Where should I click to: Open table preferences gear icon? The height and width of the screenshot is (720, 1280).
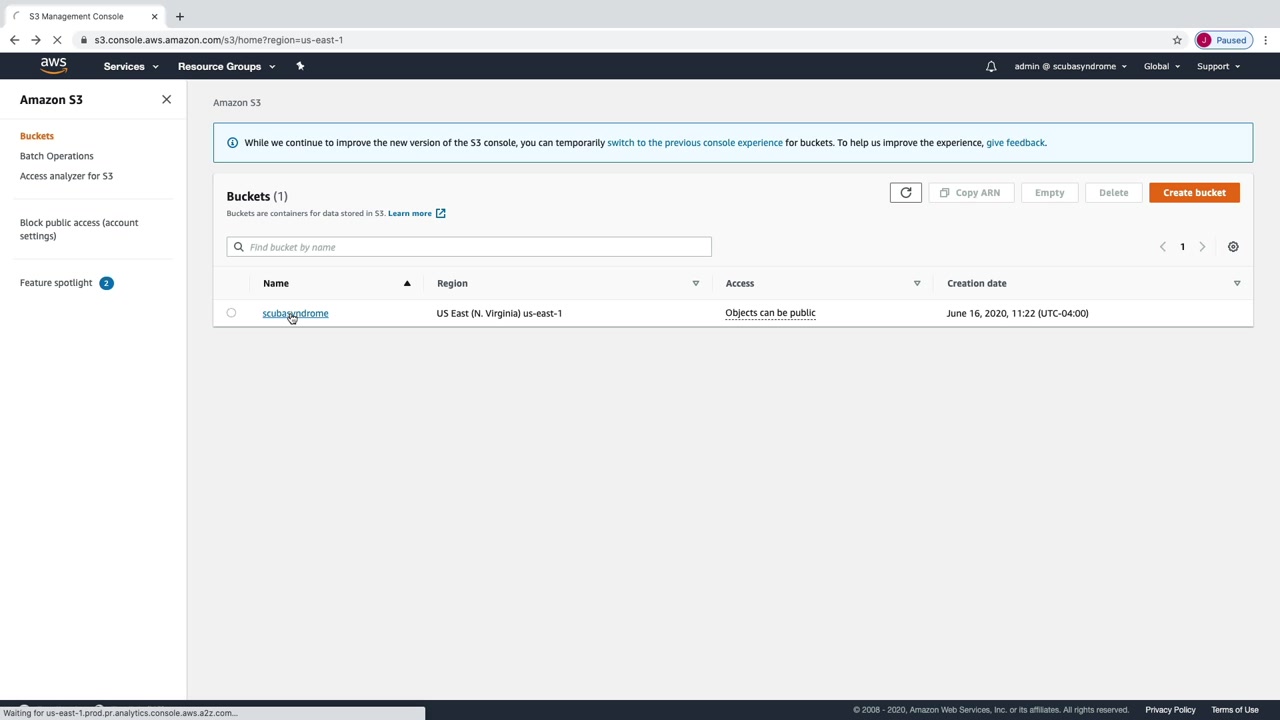click(x=1233, y=247)
